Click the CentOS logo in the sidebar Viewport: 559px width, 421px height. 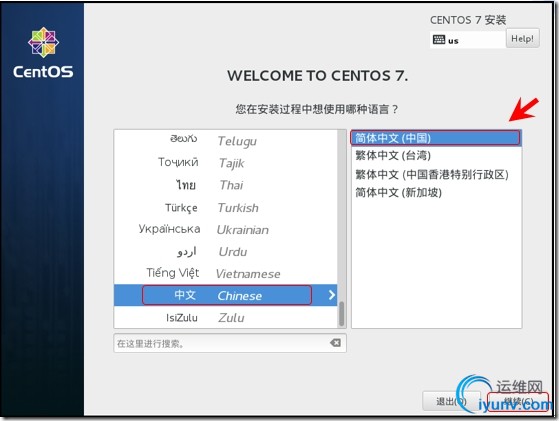(43, 53)
